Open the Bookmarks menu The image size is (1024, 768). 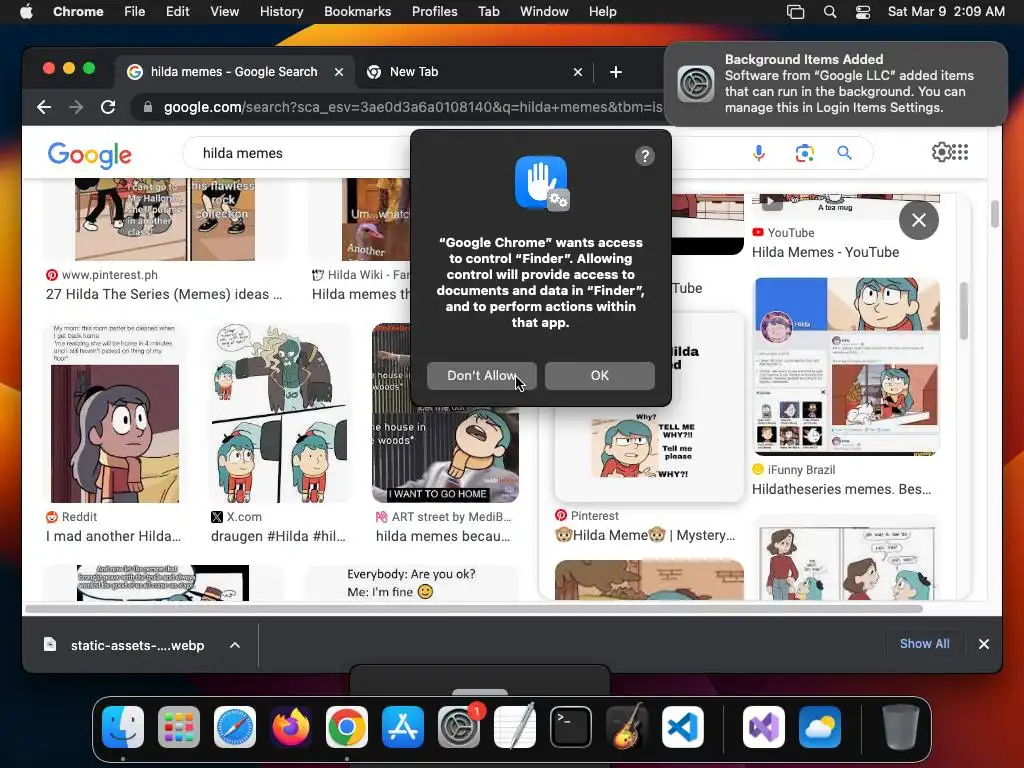tap(357, 12)
